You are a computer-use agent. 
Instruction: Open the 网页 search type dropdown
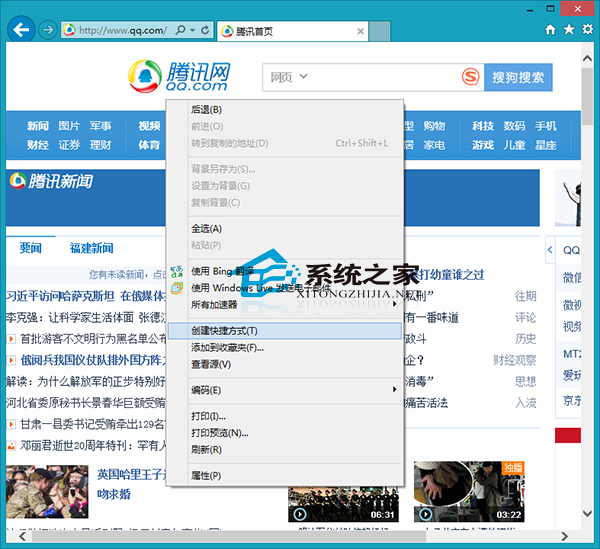coord(289,77)
